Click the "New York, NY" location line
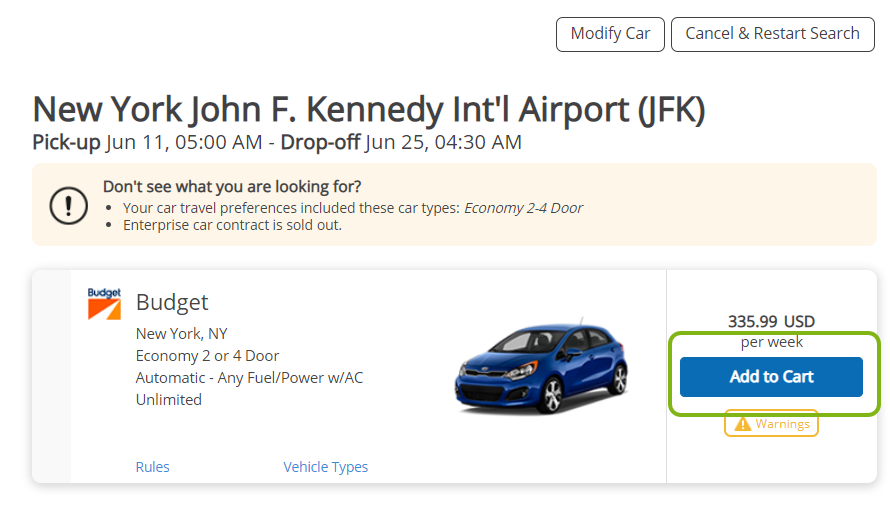Screen dimensions: 890x505 [182, 334]
